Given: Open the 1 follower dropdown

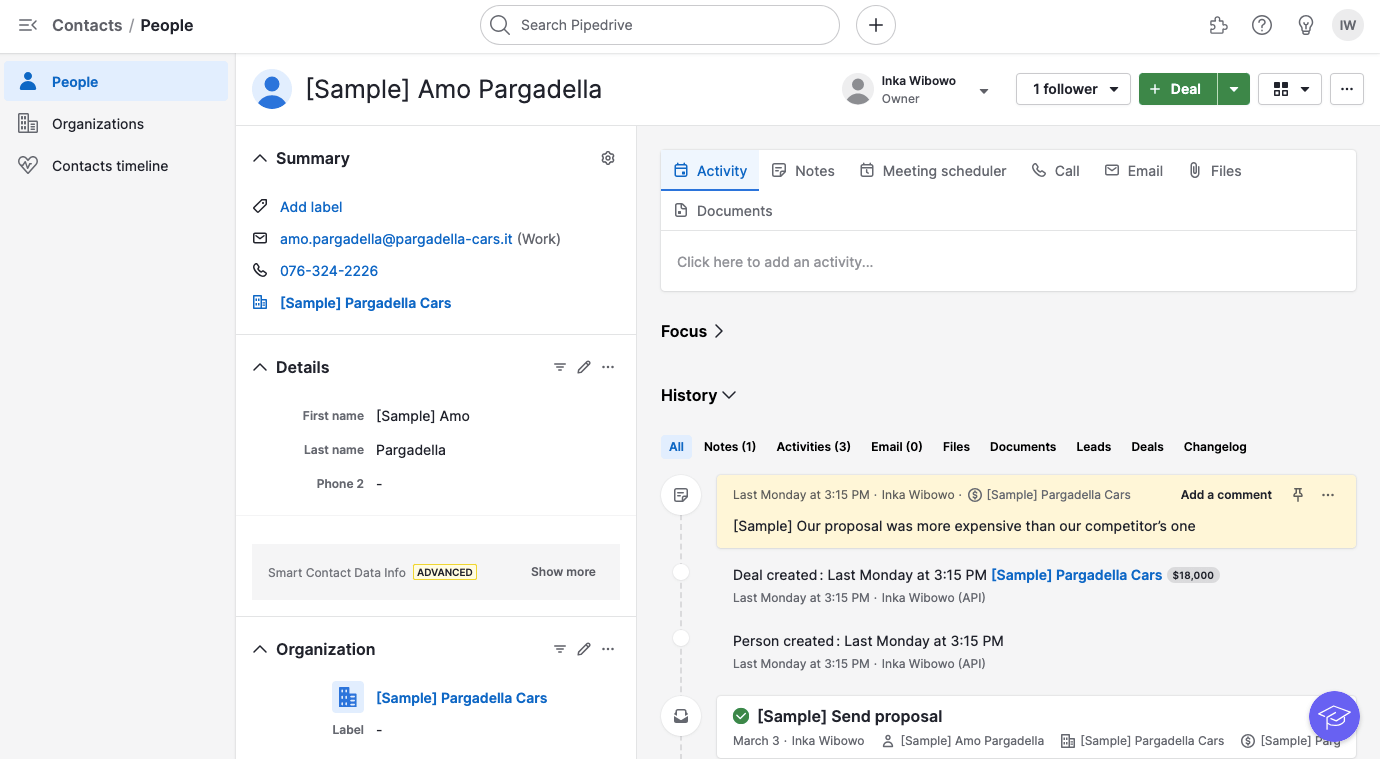Looking at the screenshot, I should [x=1073, y=89].
